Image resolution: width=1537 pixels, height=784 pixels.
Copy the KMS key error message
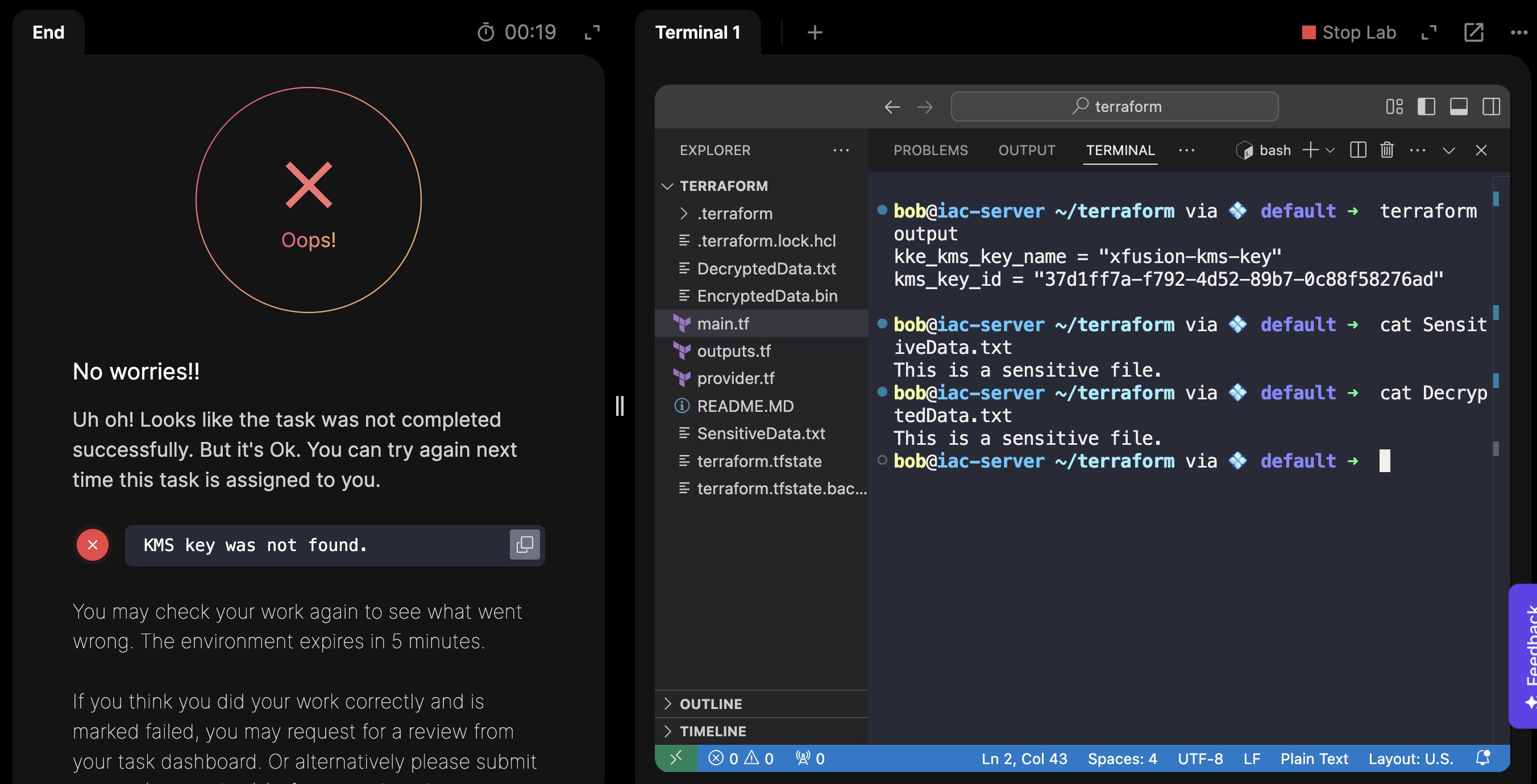click(525, 544)
